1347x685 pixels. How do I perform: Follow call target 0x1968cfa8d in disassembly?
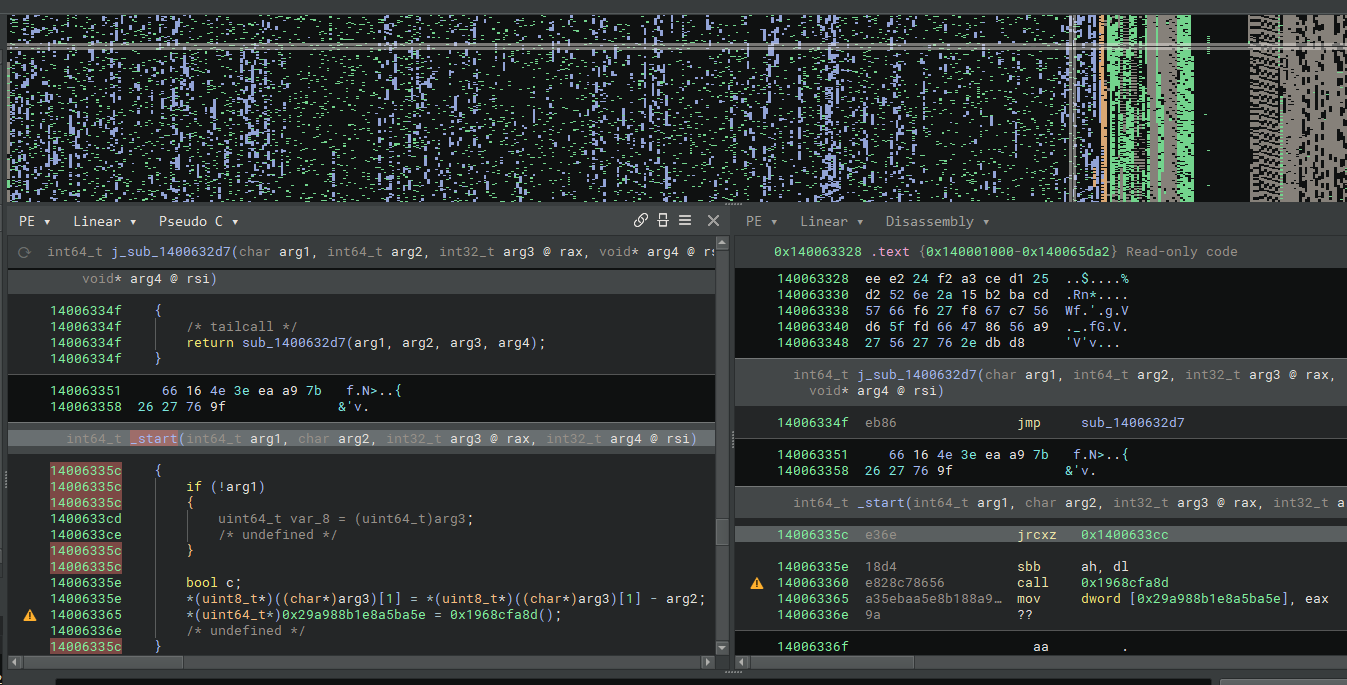coord(1124,583)
